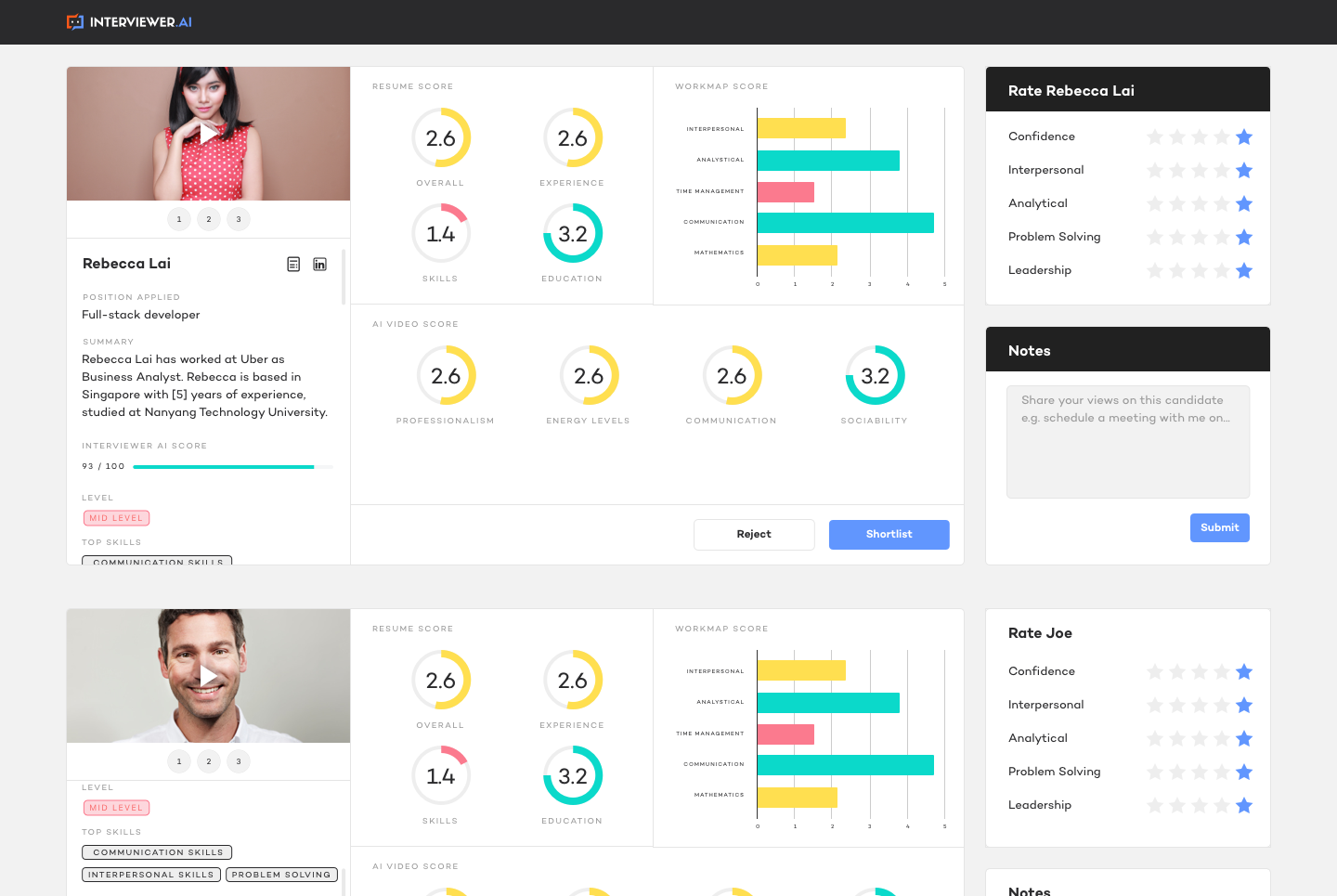Select video 2 under Joe's video
The image size is (1337, 896).
(x=209, y=761)
